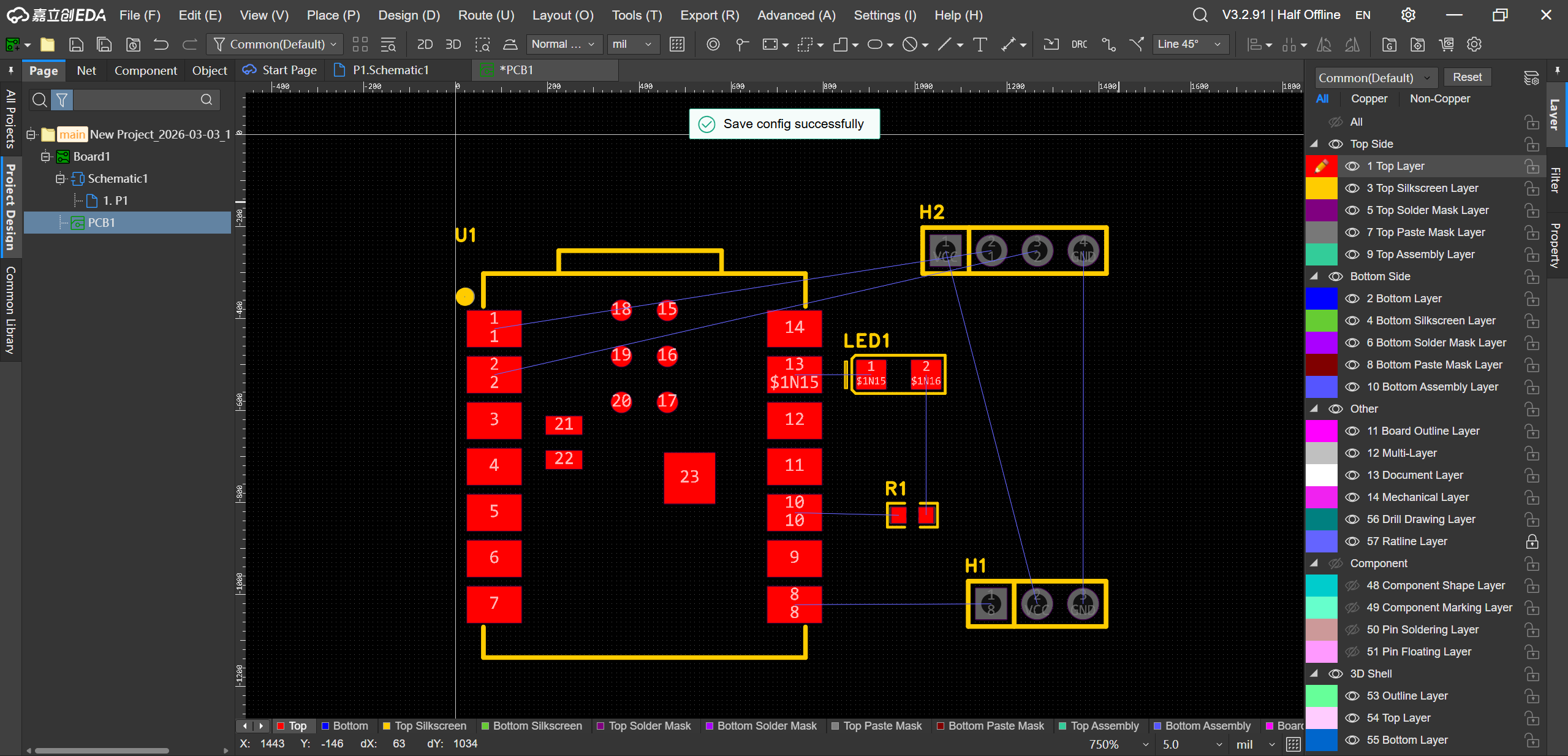Screen dimensions: 1568x756
Task: Select the Non-Copper layer filter
Action: coord(1439,99)
